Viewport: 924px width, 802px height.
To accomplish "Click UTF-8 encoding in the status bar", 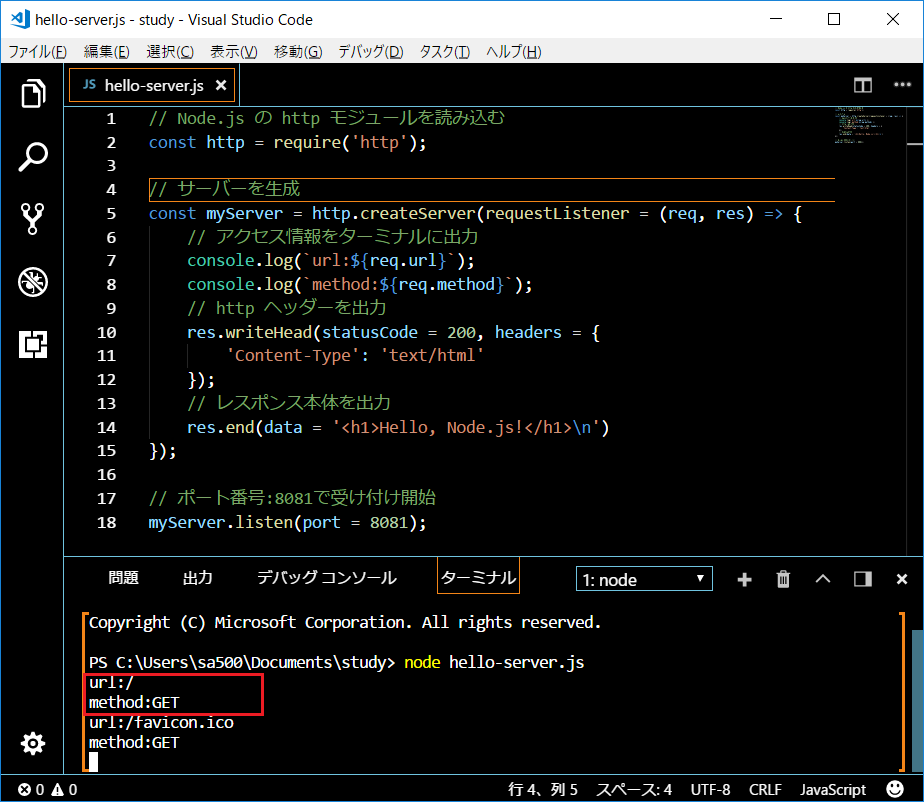I will pos(710,789).
